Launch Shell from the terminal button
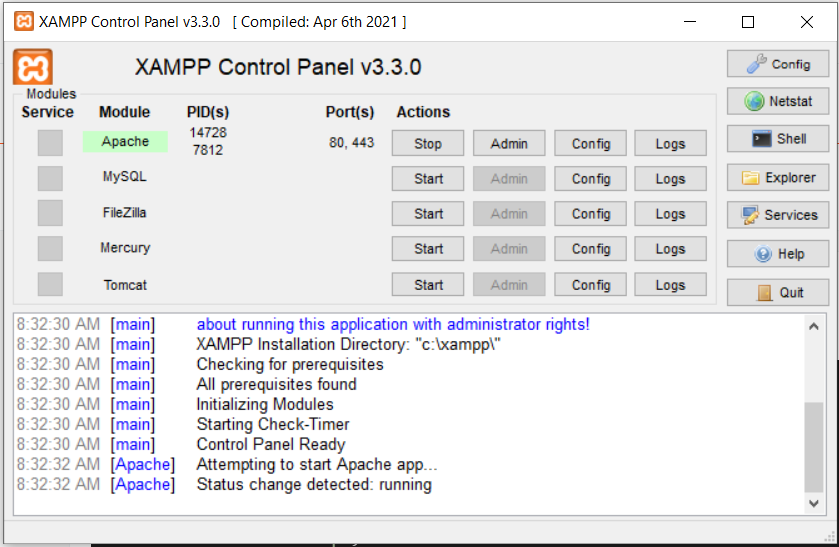The image size is (839, 547). click(x=778, y=139)
